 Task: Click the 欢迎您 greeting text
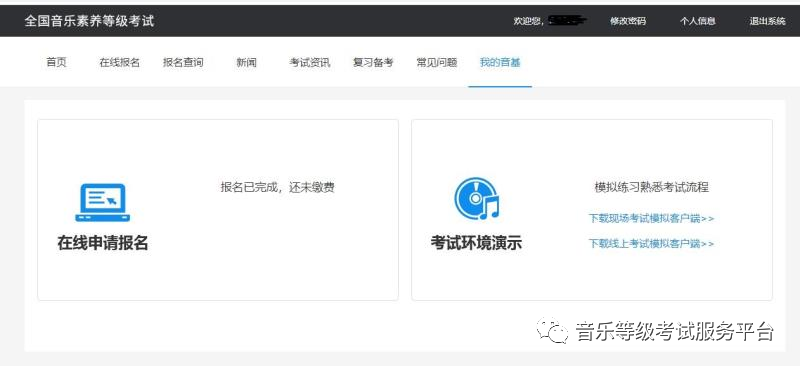(528, 21)
